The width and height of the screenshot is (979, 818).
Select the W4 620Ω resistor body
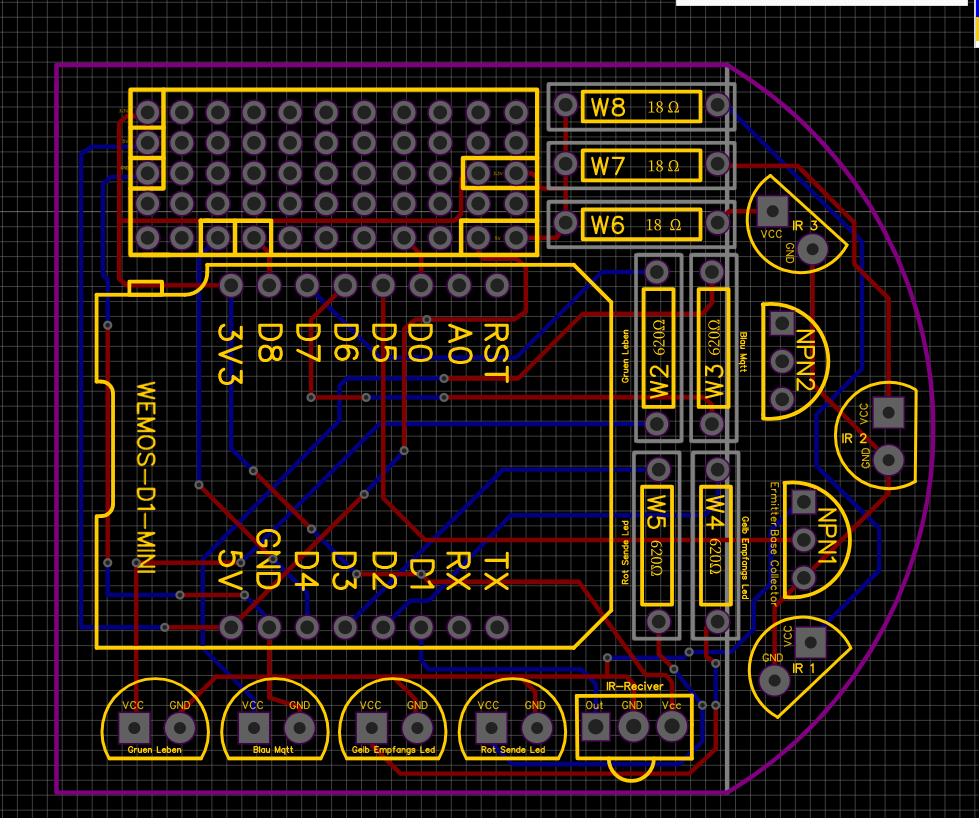click(715, 546)
